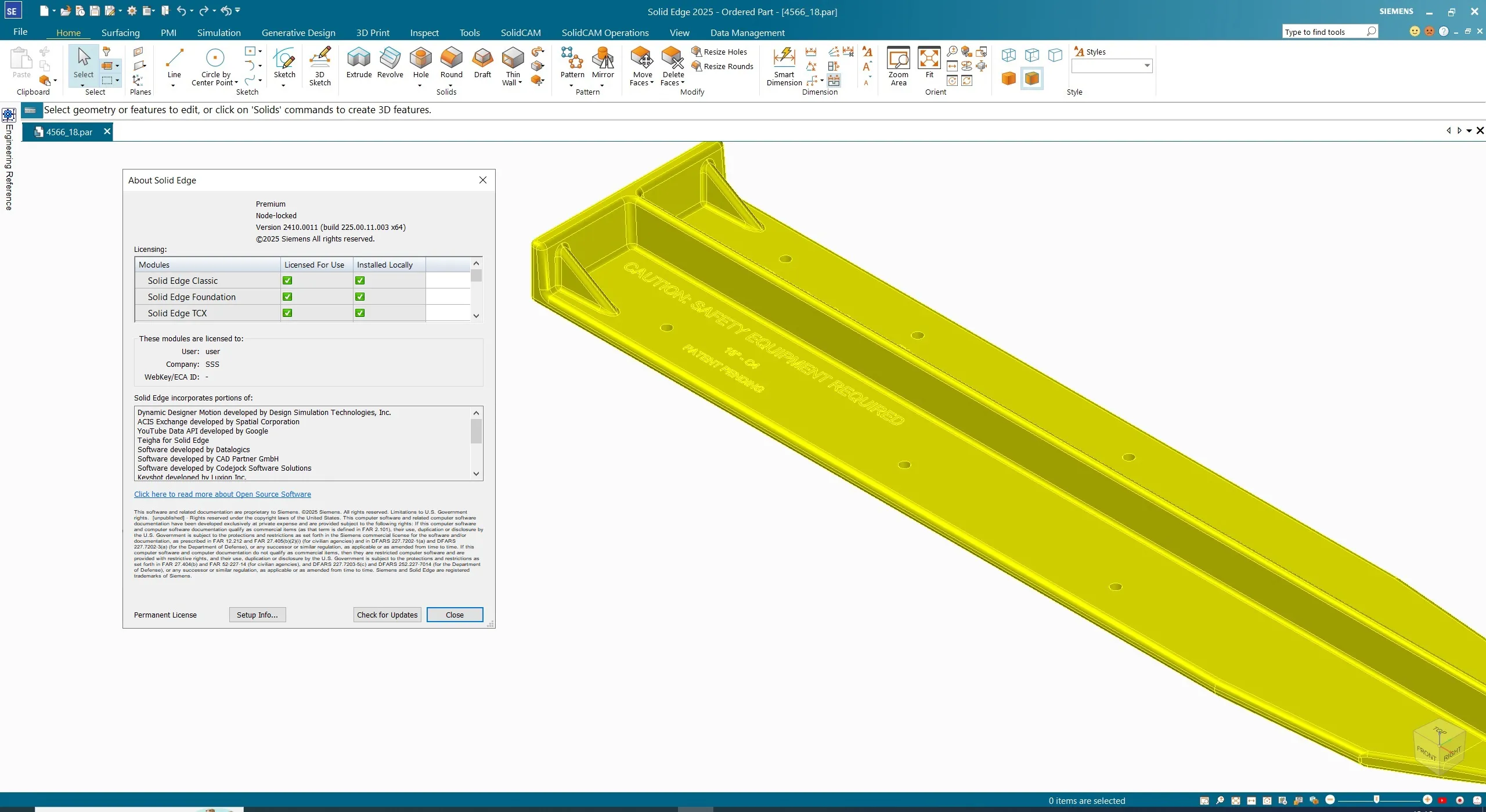Click the Zoom Area icon
Image resolution: width=1486 pixels, height=812 pixels.
898,59
